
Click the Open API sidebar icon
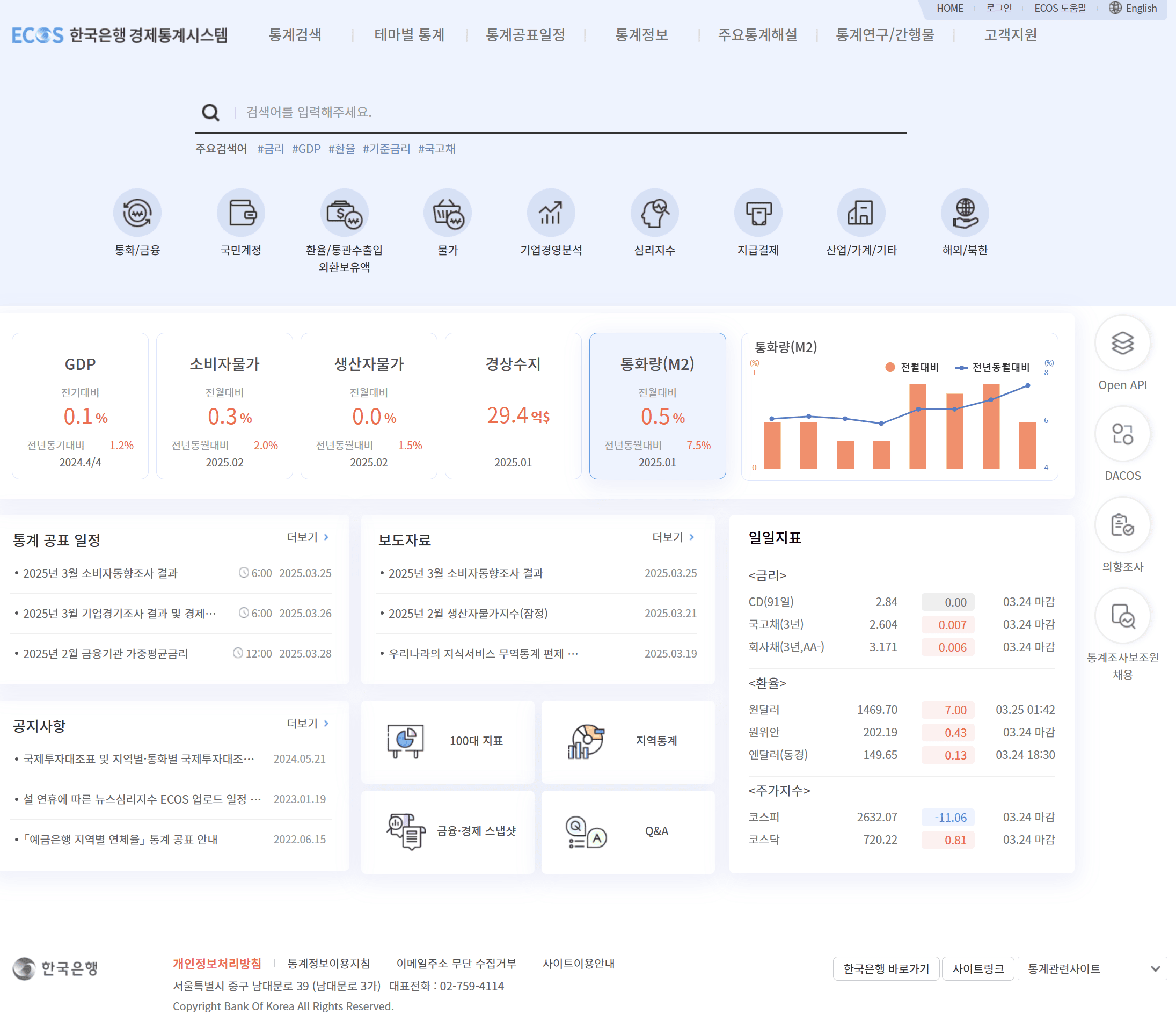point(1122,344)
